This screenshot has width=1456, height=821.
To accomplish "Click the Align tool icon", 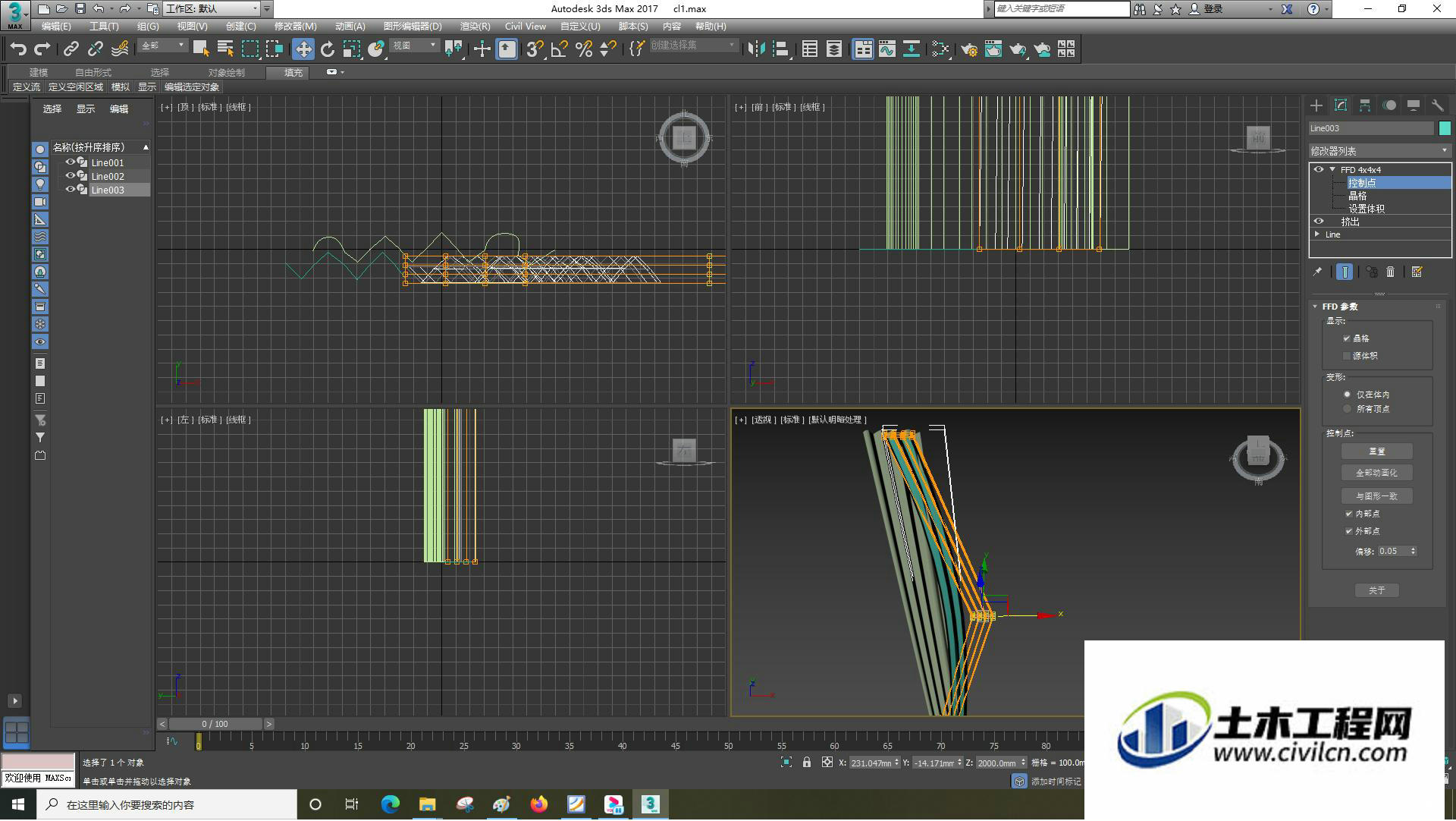I will click(780, 49).
